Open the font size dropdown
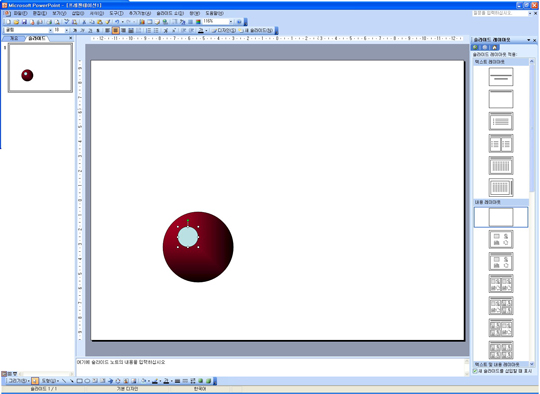This screenshot has width=540, height=394. [67, 30]
